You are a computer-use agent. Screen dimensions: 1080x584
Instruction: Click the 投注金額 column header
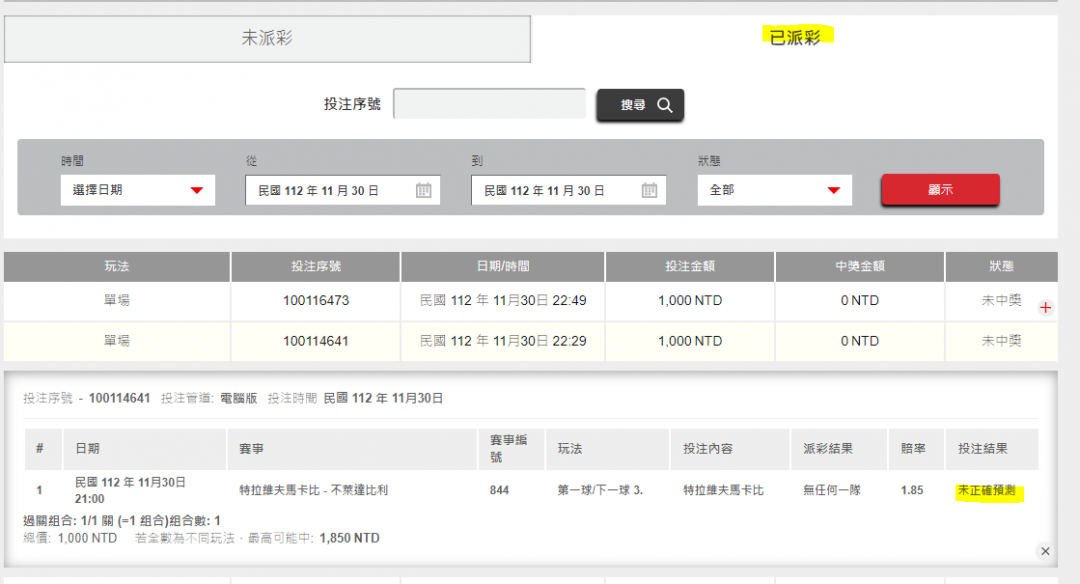pos(690,267)
